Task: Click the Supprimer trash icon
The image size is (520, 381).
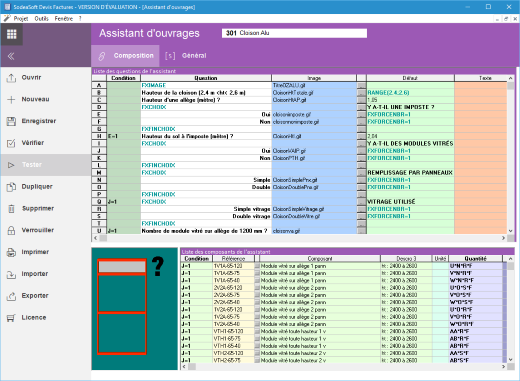Action: 11,209
